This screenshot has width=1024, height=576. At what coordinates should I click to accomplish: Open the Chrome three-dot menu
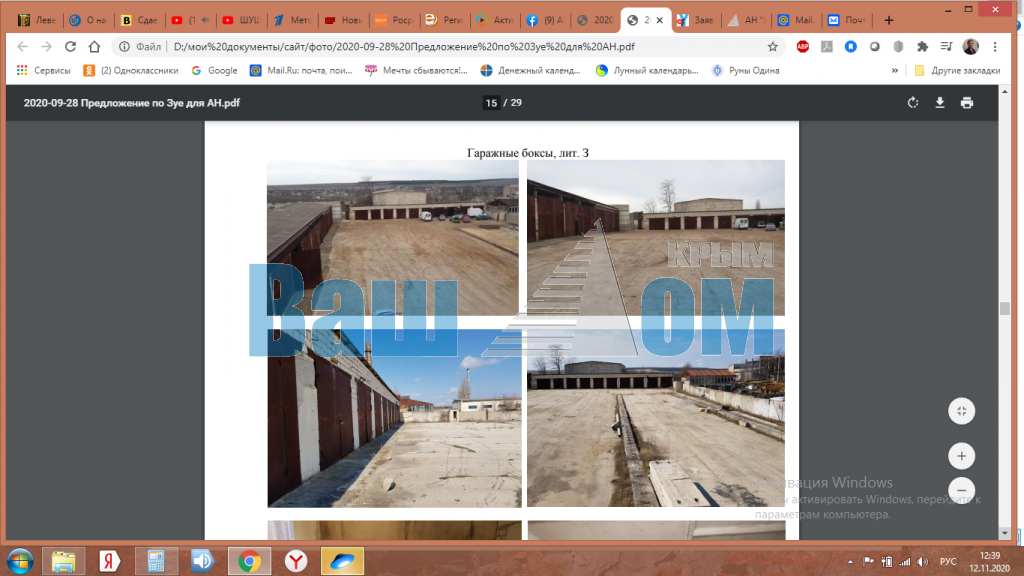995,46
